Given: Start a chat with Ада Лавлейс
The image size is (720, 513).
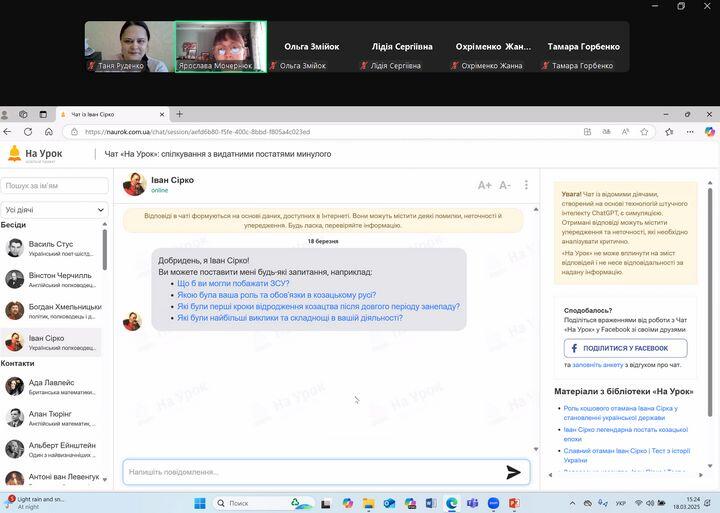Looking at the screenshot, I should pos(51,387).
